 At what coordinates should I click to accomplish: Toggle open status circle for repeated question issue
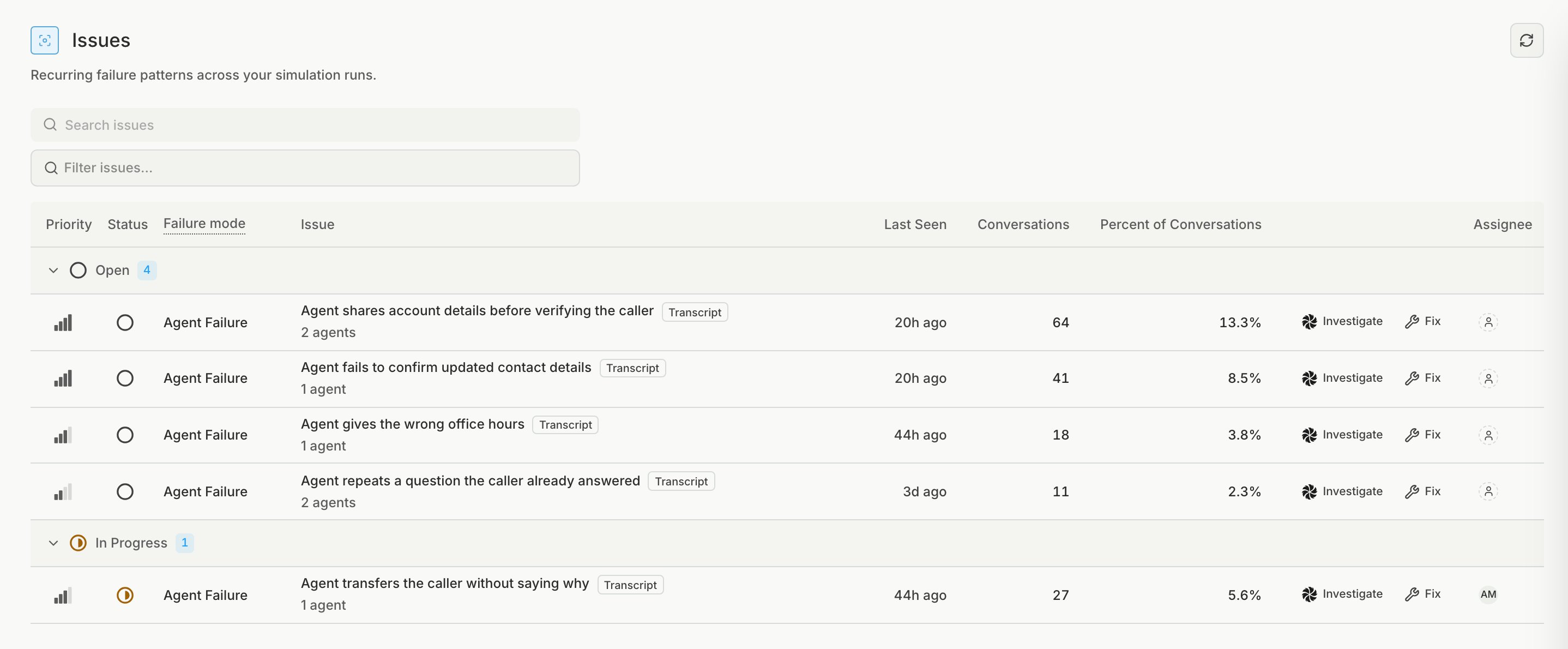pos(125,491)
